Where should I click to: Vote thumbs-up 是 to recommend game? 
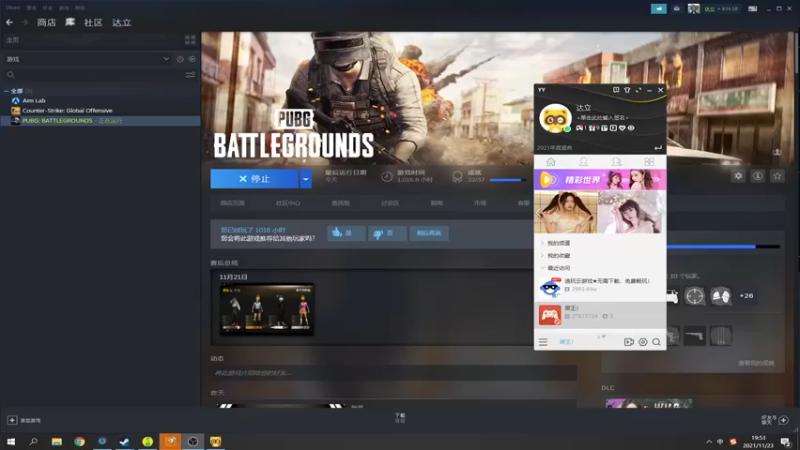click(346, 233)
